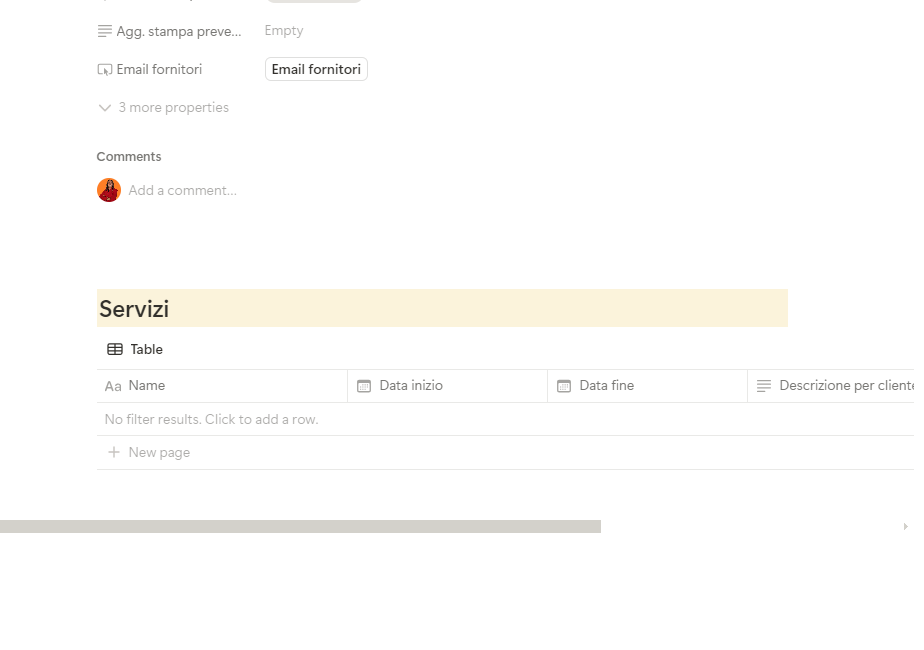Open the Name column header menu
Screen dimensions: 924x650
pos(147,386)
